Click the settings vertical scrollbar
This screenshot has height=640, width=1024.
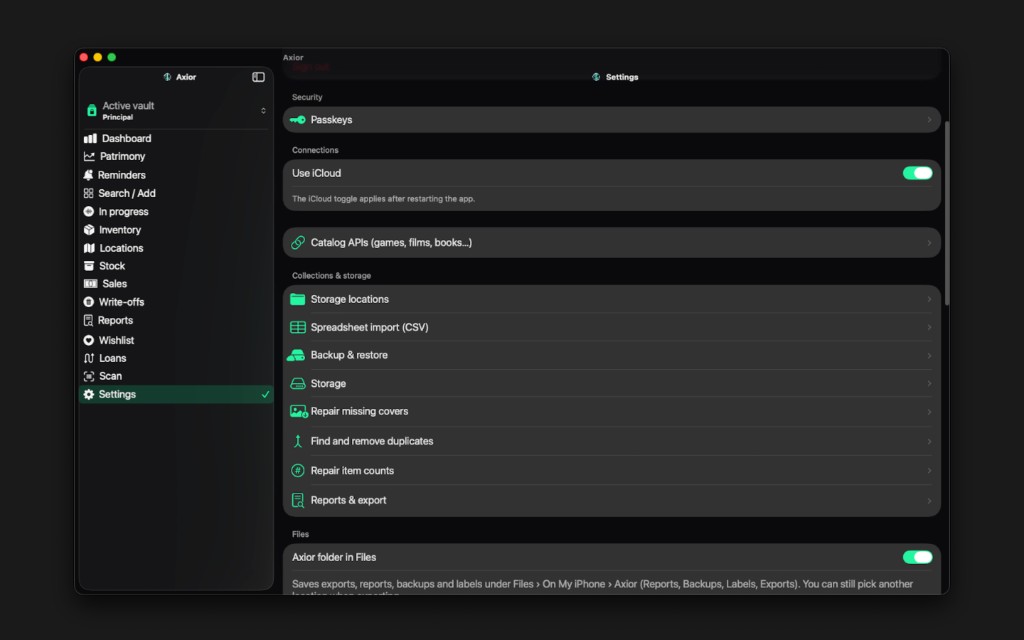(x=946, y=214)
